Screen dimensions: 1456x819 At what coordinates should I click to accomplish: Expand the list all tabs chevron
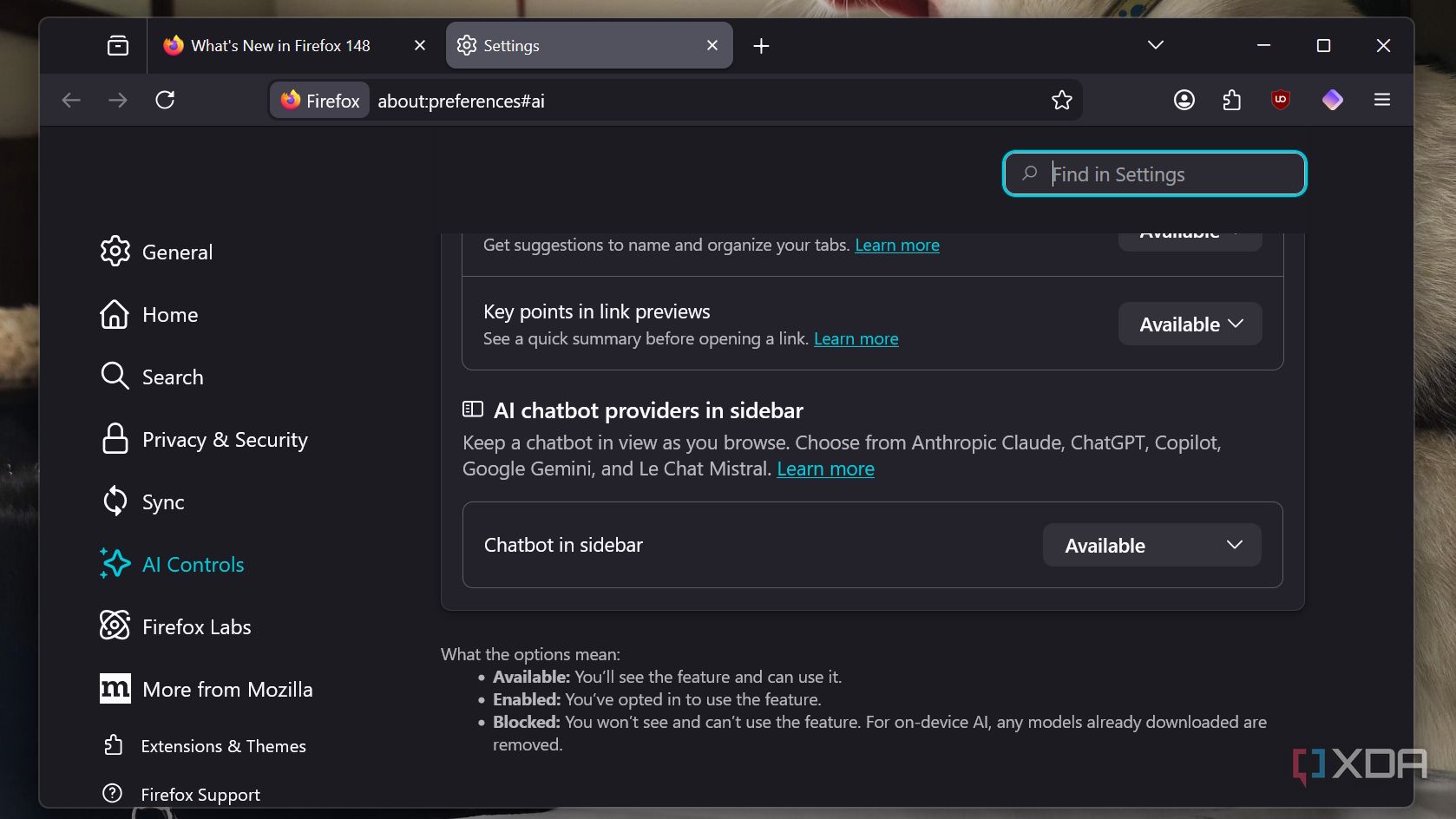[x=1155, y=45]
